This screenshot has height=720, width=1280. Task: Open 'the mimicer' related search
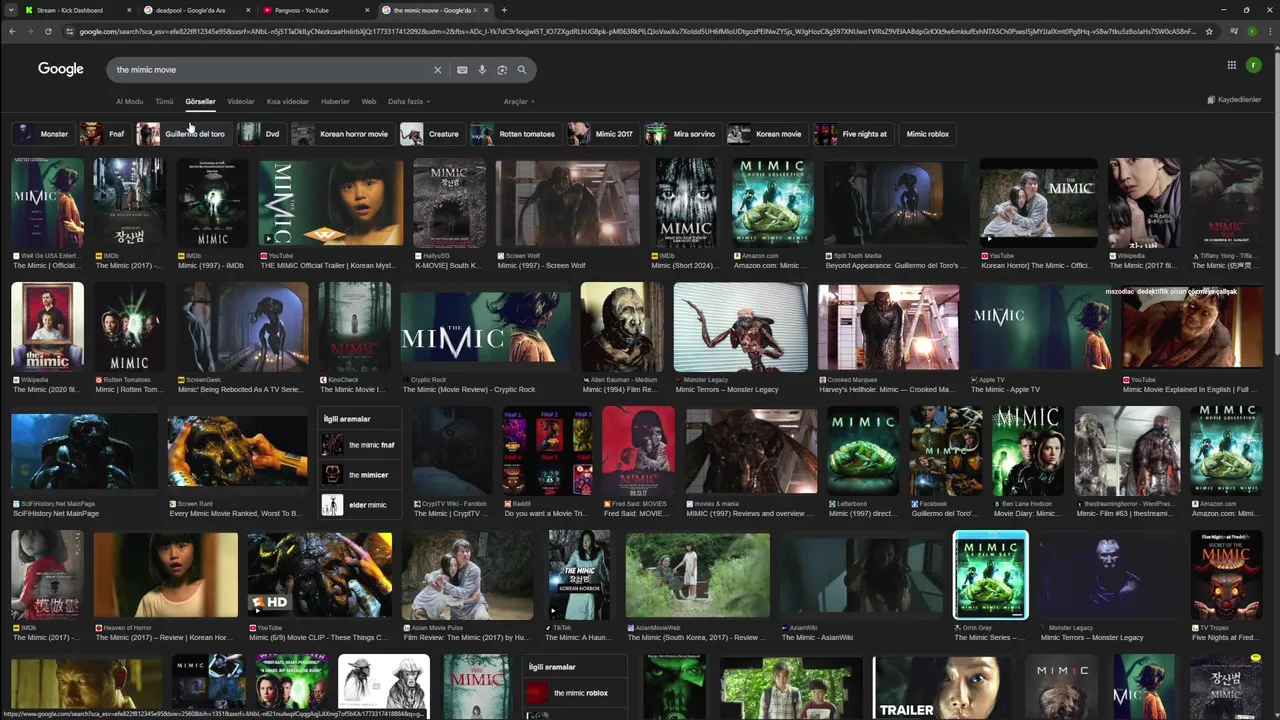(x=360, y=475)
